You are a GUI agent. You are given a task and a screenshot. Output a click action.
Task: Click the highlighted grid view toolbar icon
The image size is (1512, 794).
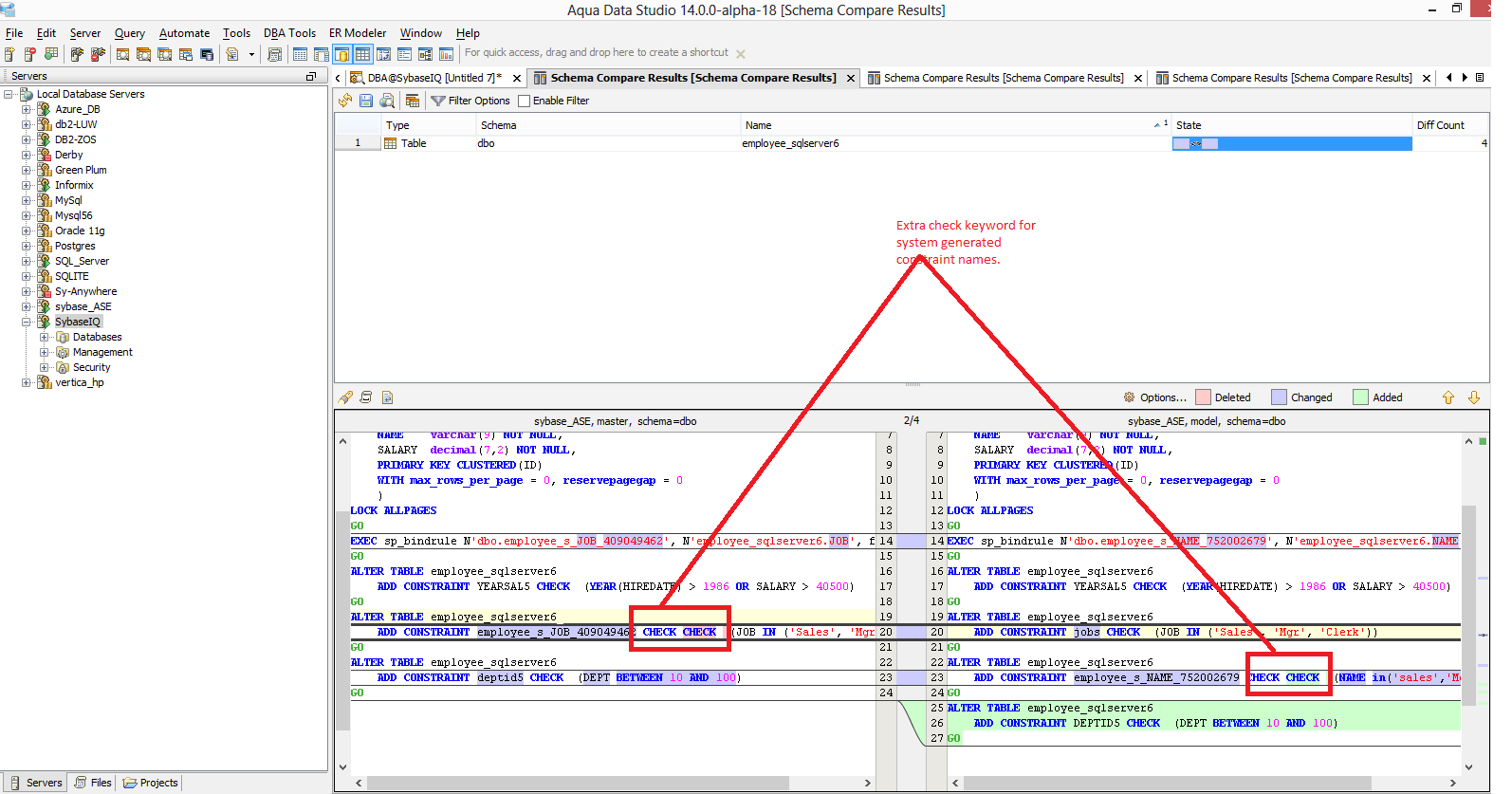tap(362, 54)
